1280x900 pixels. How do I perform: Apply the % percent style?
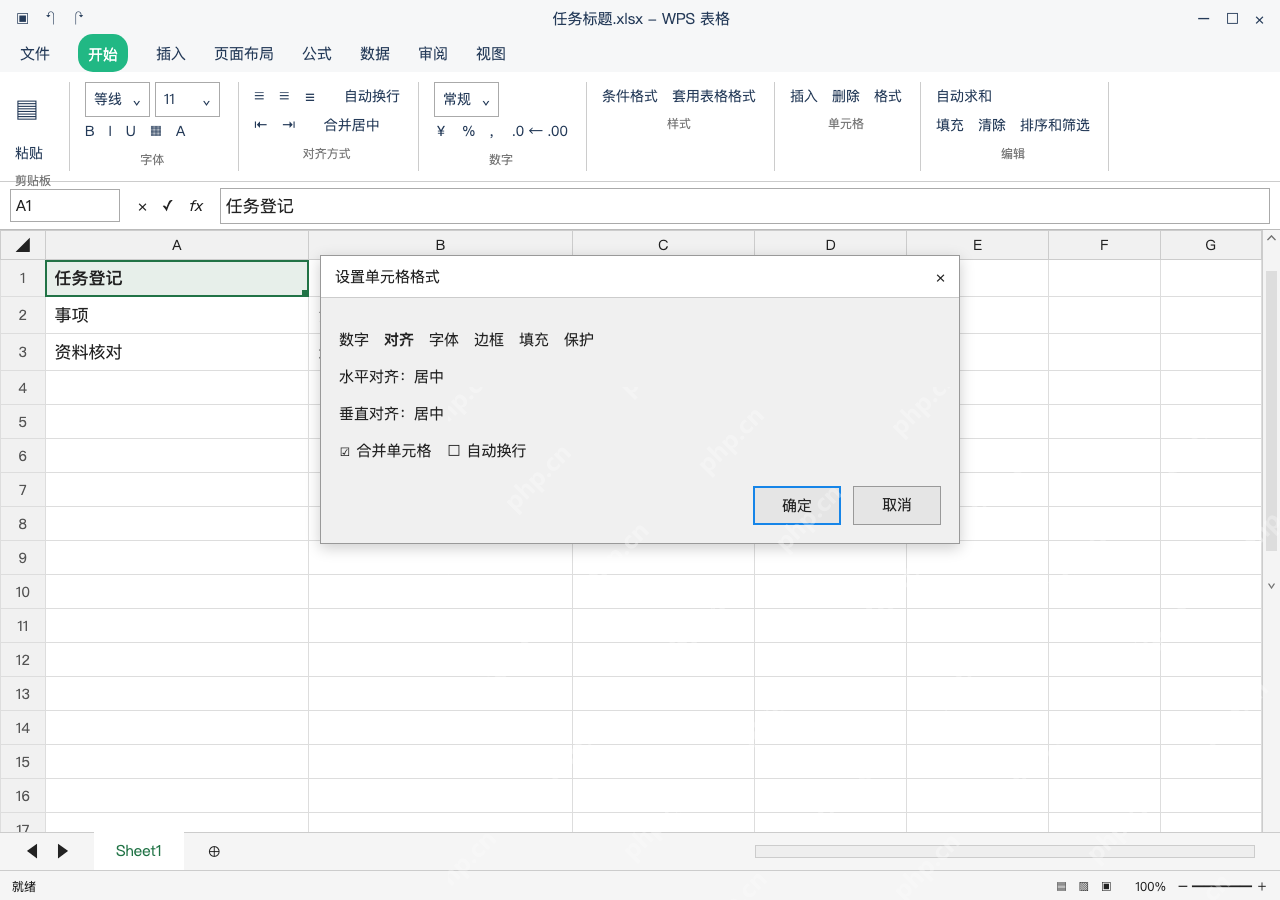[469, 131]
